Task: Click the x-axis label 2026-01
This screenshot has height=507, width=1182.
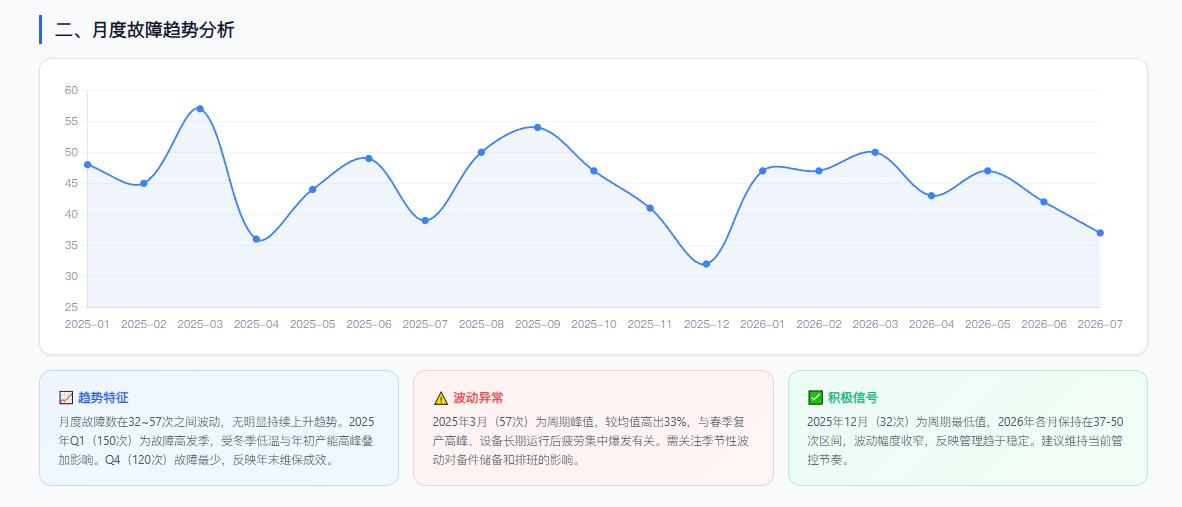Action: pos(763,324)
